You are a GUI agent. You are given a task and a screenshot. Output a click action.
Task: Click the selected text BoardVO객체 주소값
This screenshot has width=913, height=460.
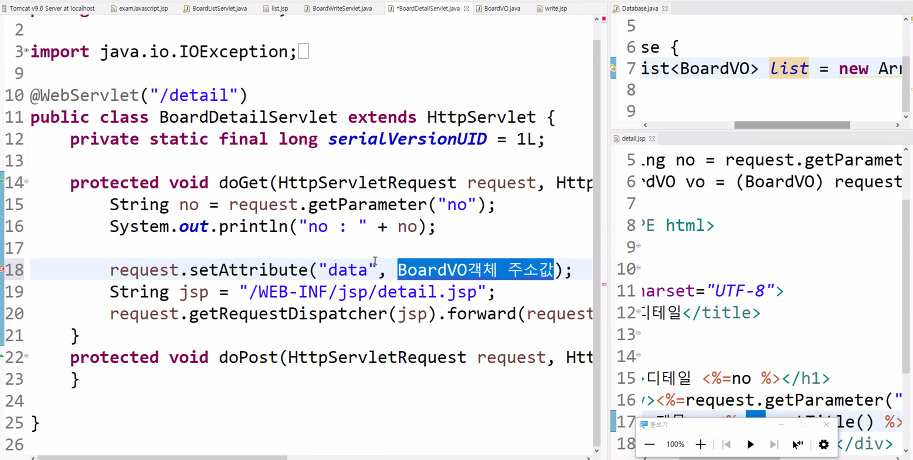475,270
